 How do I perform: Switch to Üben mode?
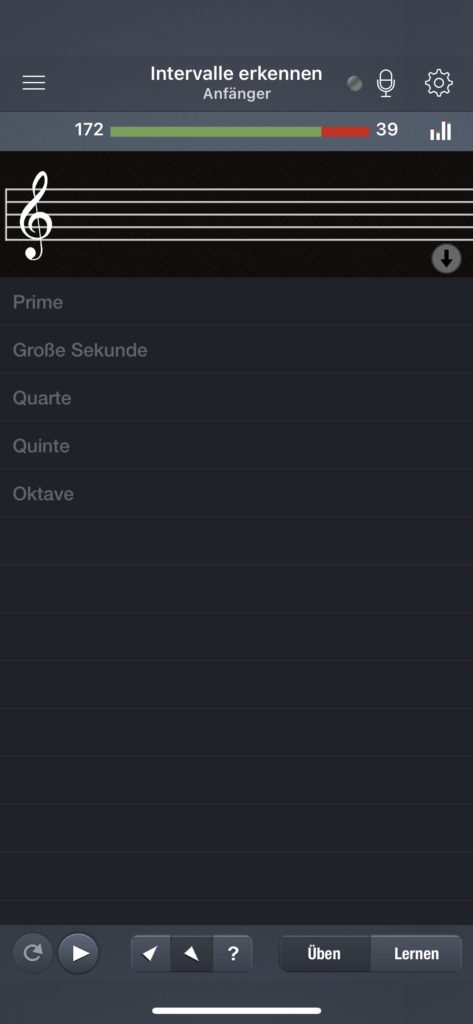point(325,953)
